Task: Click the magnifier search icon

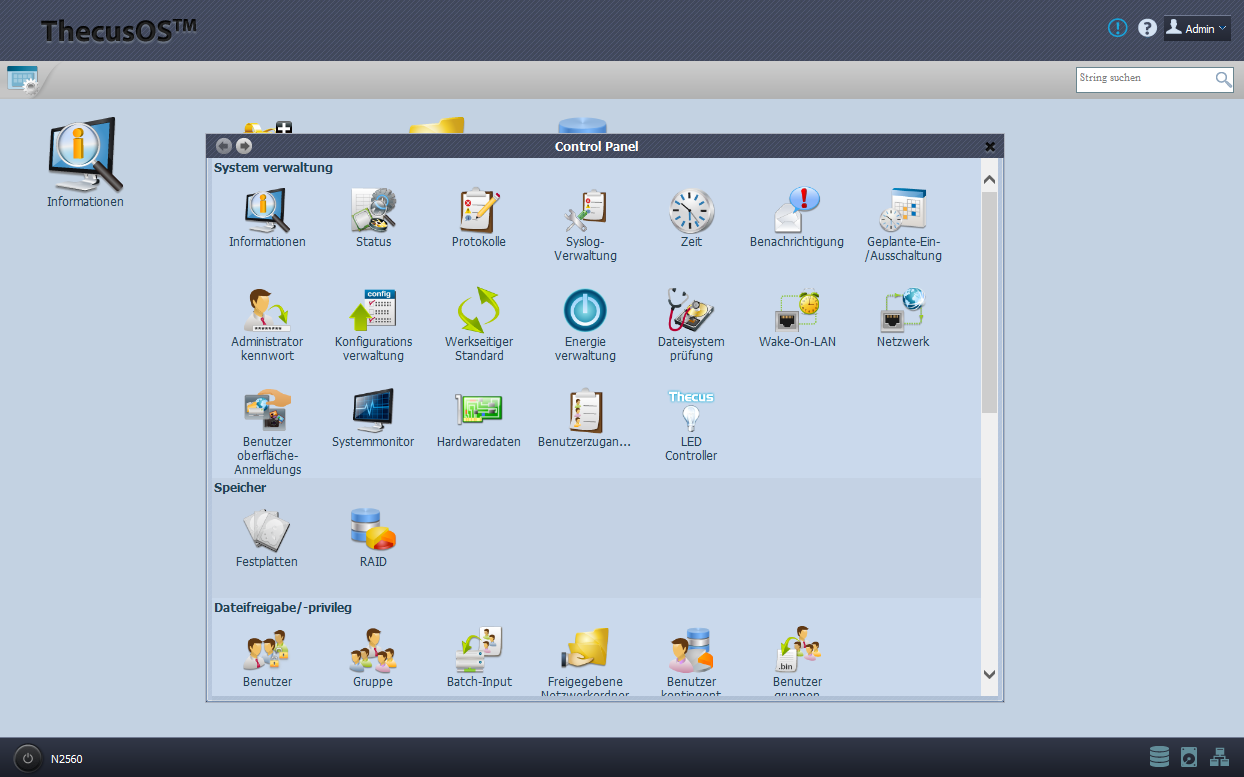Action: (x=1223, y=79)
